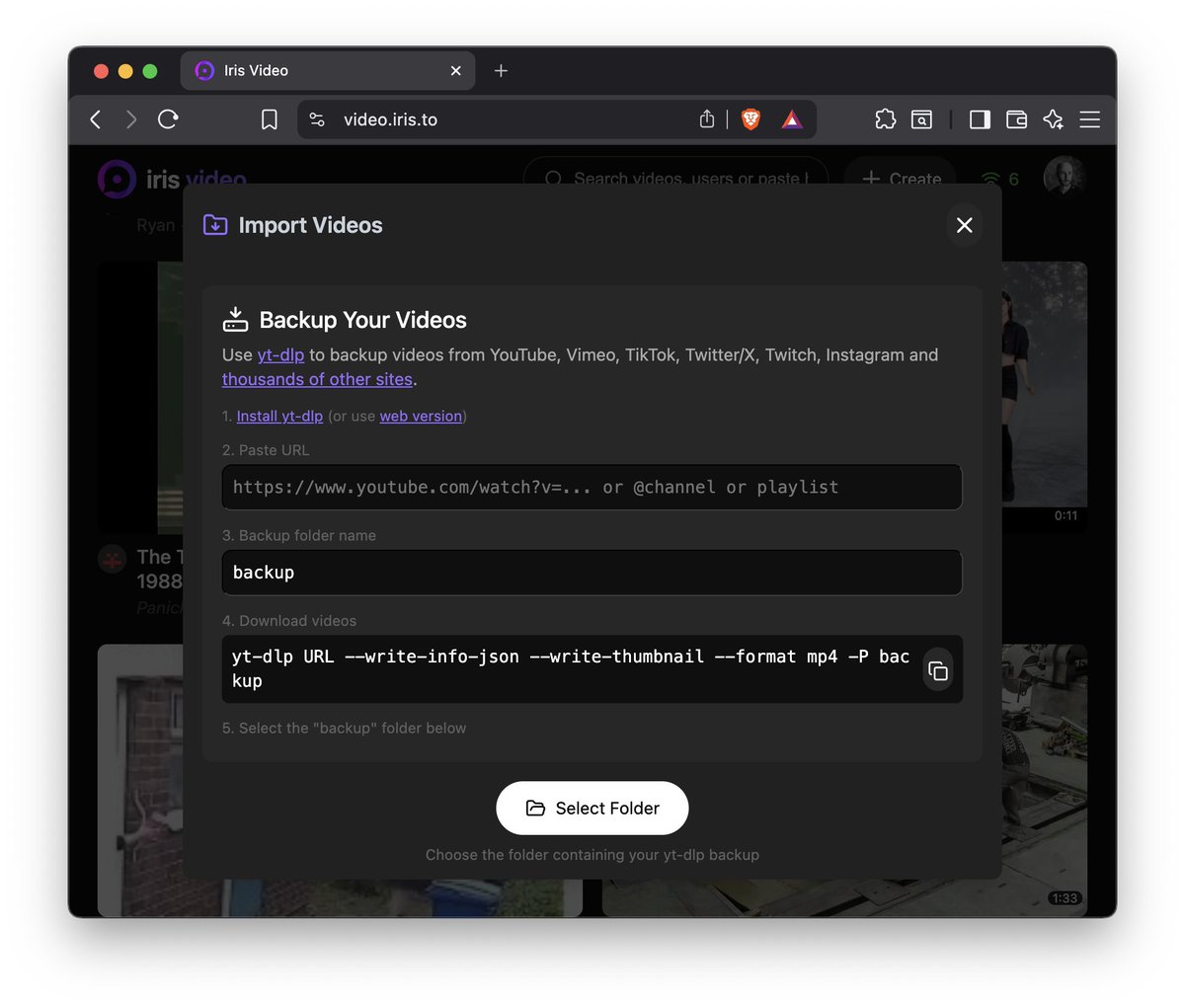Click the Import Videos dialog title
Screen dimensions: 1185x1008
pos(310,225)
